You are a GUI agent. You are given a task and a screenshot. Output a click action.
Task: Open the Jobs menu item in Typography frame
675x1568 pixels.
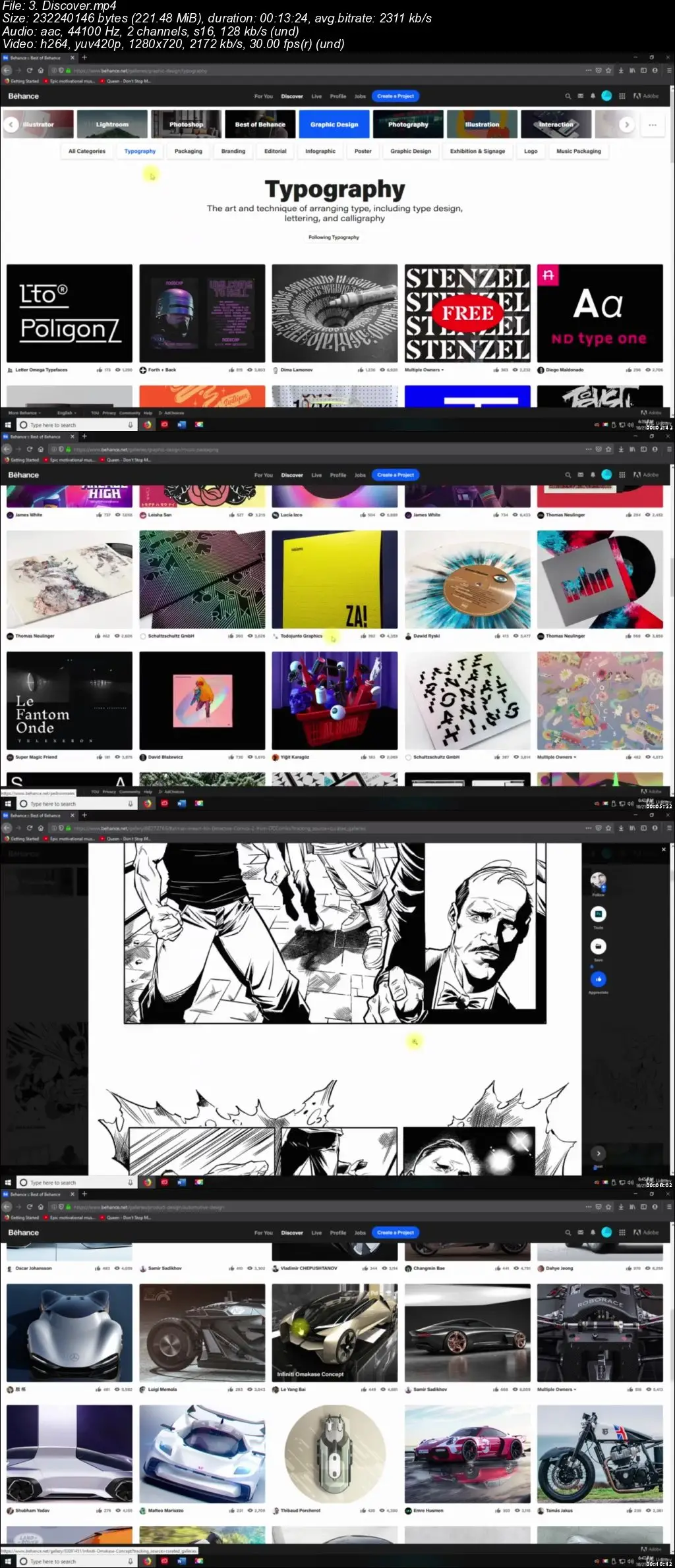coord(360,96)
